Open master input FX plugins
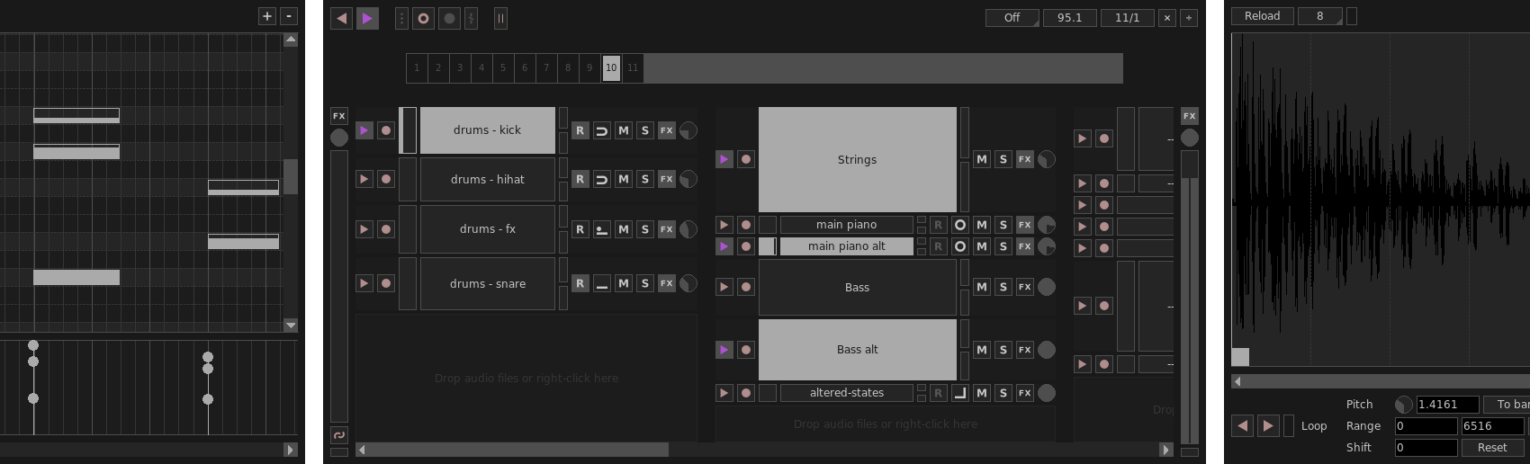This screenshot has width=1530, height=464. [x=339, y=116]
